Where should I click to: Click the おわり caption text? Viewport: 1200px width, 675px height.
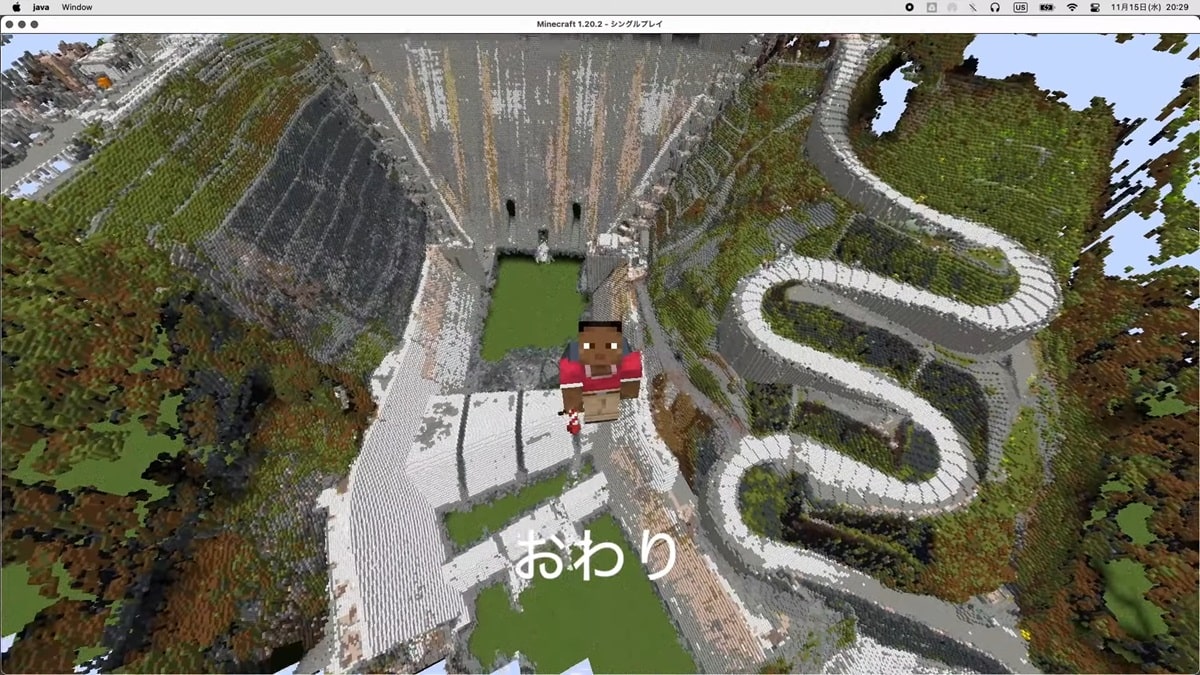pyautogui.click(x=597, y=554)
